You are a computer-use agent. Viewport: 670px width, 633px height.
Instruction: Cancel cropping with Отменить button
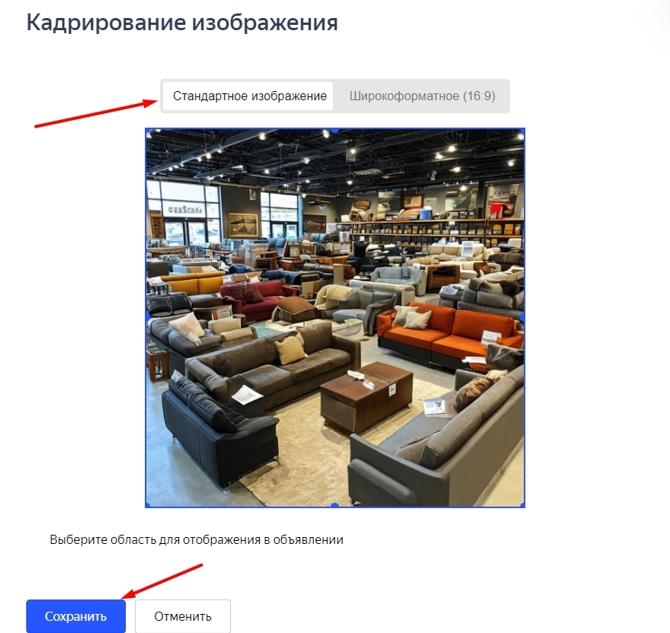[x=183, y=616]
